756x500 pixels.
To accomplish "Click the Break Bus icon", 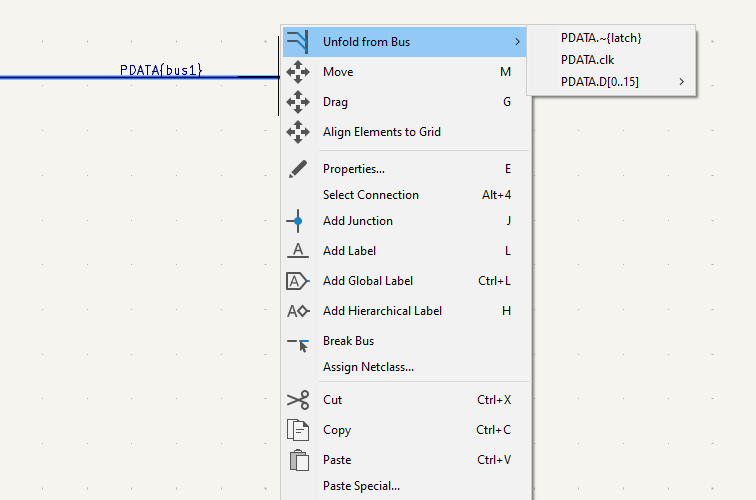I will (298, 343).
